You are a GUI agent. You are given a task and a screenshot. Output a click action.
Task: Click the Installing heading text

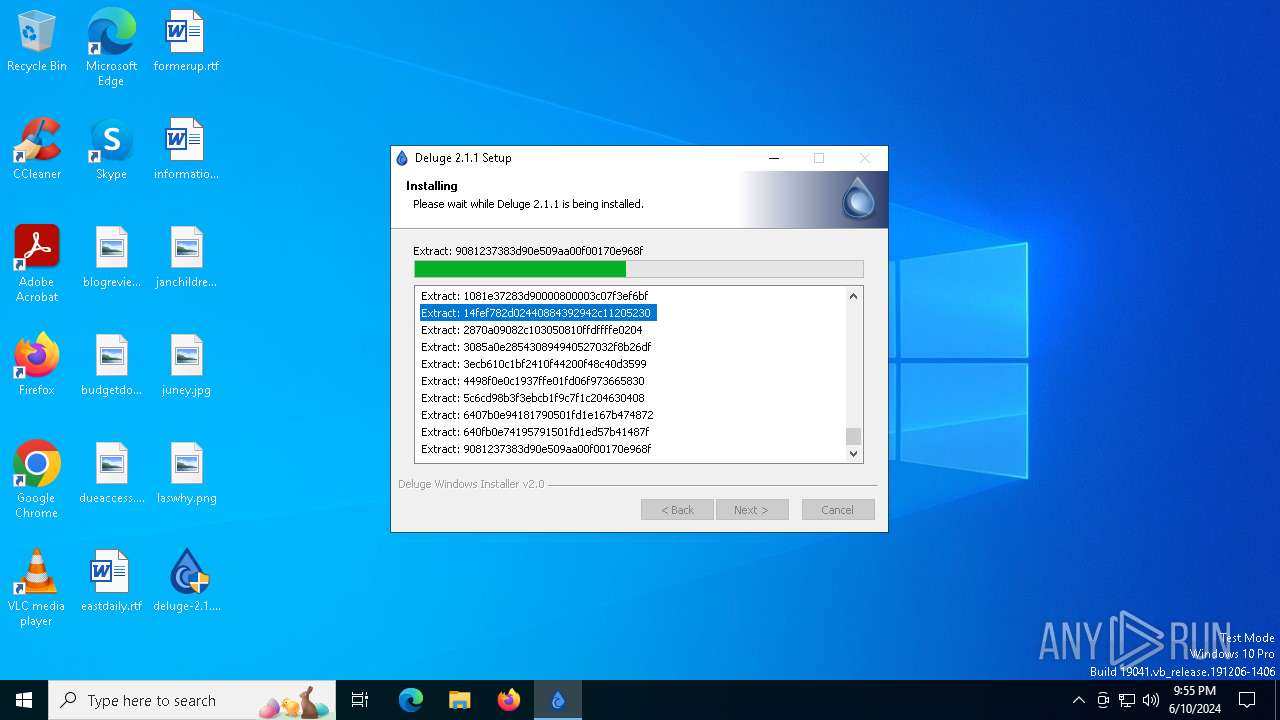[431, 186]
